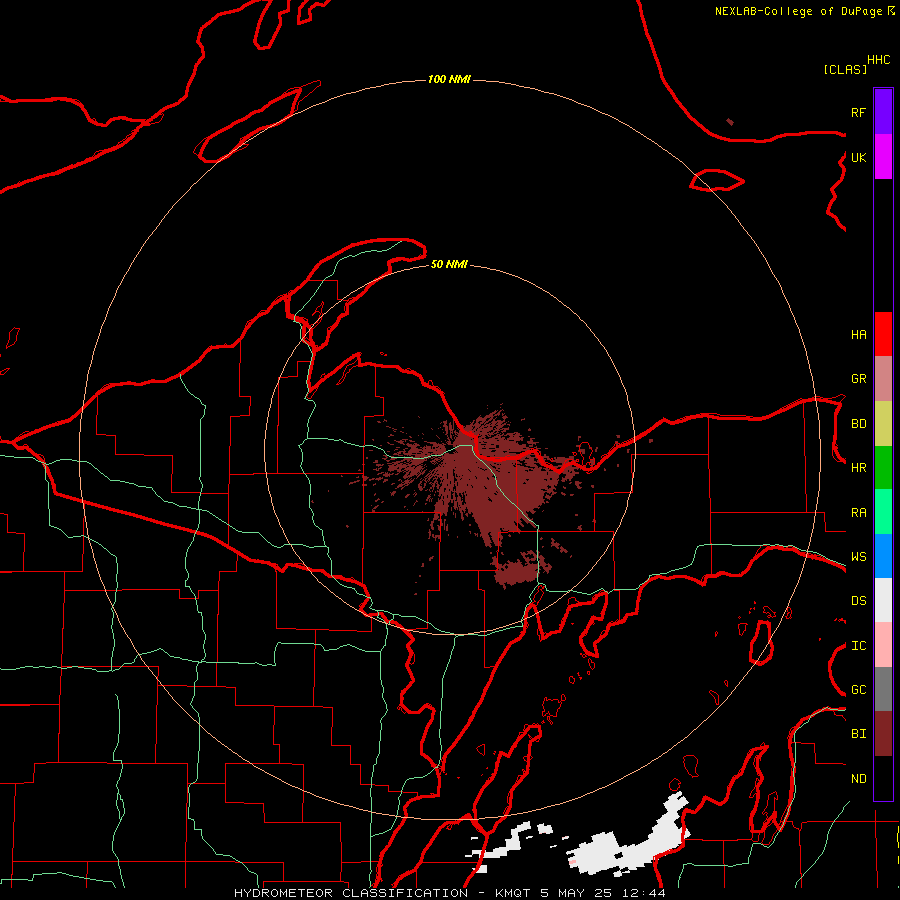Click the HR green legend swatch
The image size is (900, 900).
(883, 468)
